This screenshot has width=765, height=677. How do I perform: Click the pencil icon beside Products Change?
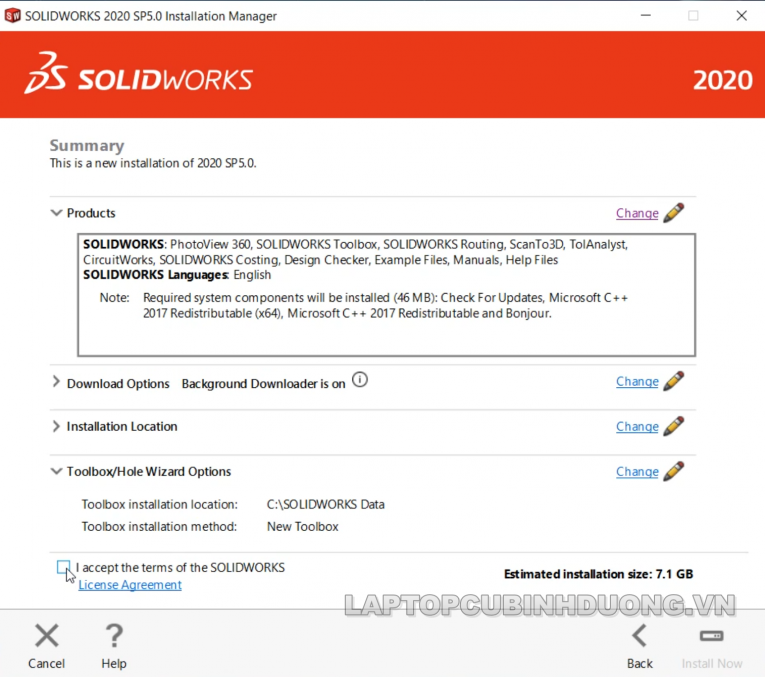[674, 213]
